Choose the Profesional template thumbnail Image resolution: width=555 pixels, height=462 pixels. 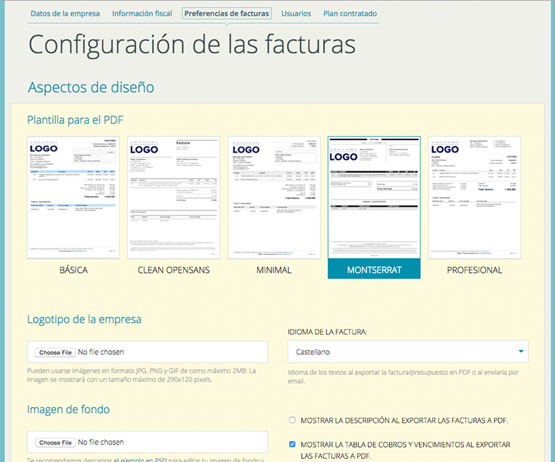[474, 197]
